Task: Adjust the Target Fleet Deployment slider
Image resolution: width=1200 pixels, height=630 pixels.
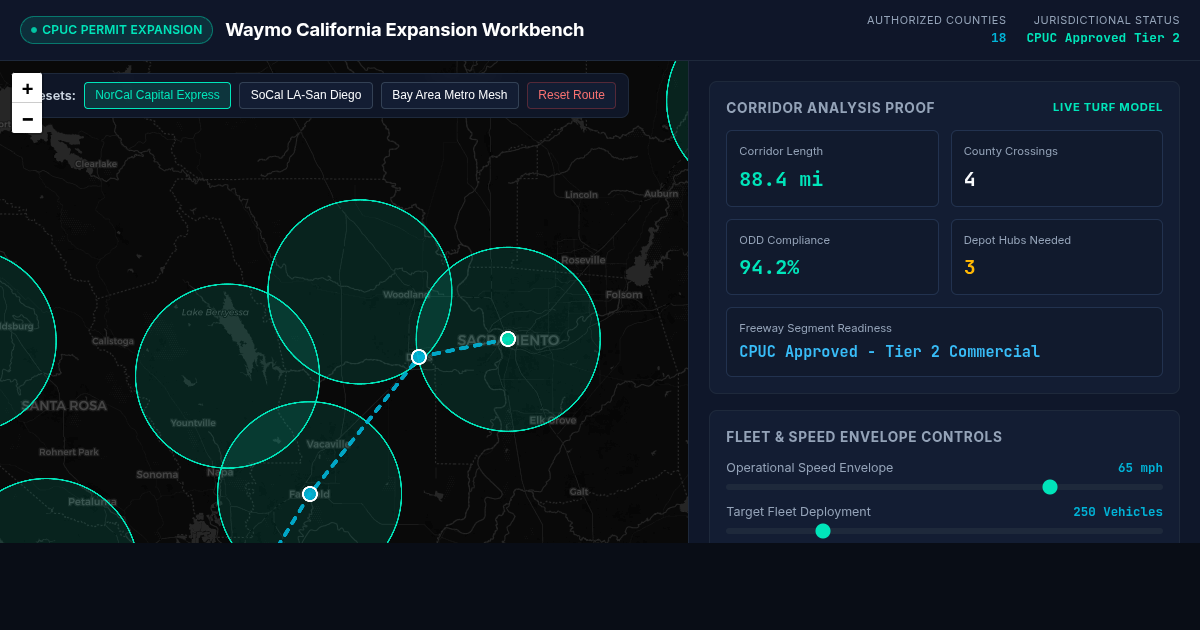Action: coord(944,531)
